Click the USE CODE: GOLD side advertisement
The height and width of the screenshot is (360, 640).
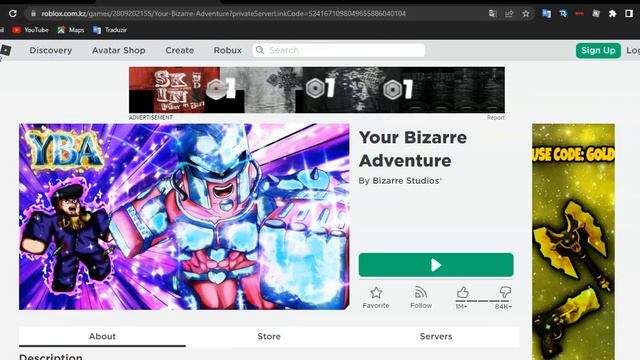click(x=573, y=242)
